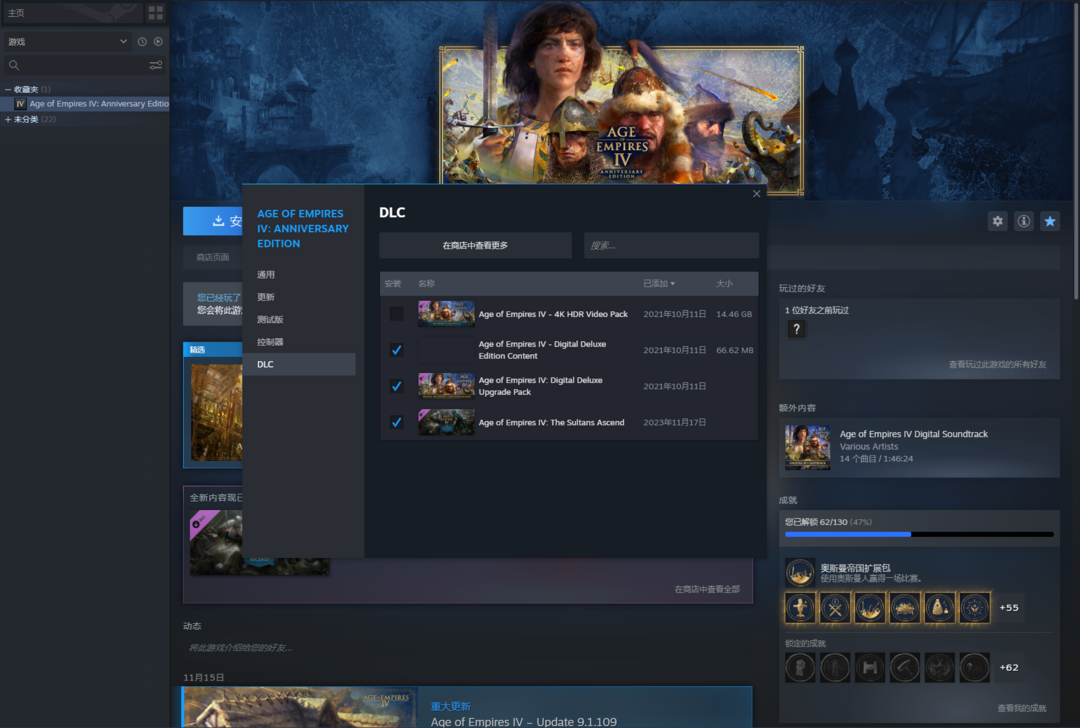Click The Sultans Ascend DLC thumbnail
This screenshot has width=1080, height=728.
pos(446,422)
